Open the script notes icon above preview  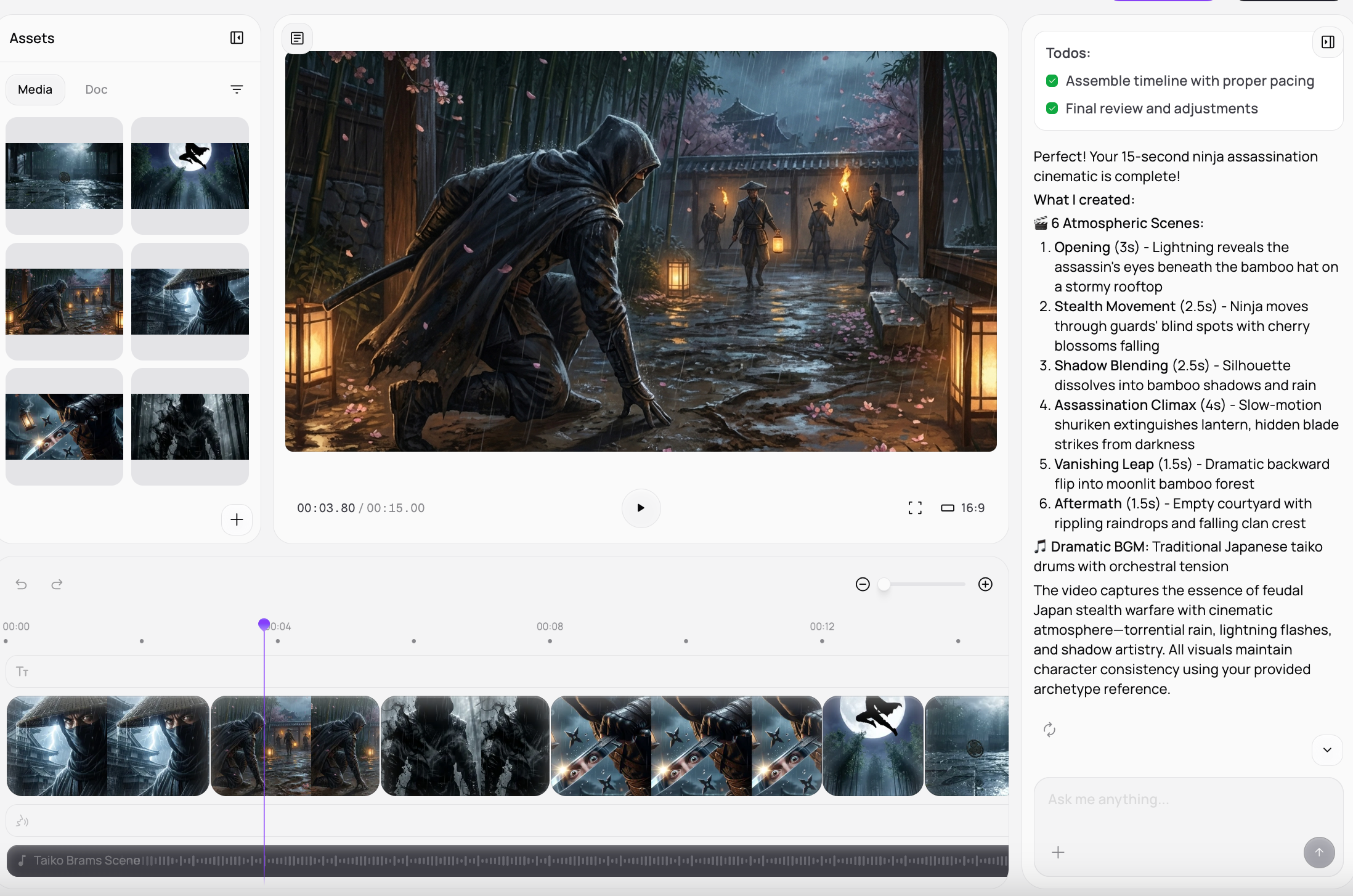click(x=297, y=38)
